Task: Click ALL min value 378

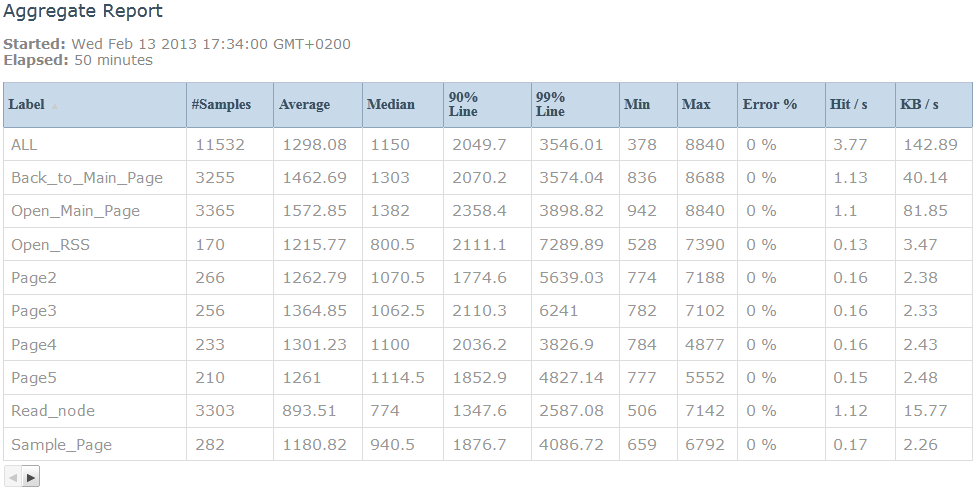Action: (642, 144)
